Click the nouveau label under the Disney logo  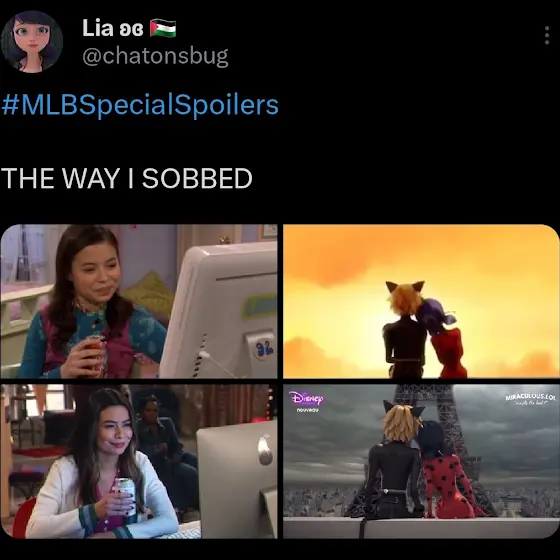pyautogui.click(x=305, y=410)
